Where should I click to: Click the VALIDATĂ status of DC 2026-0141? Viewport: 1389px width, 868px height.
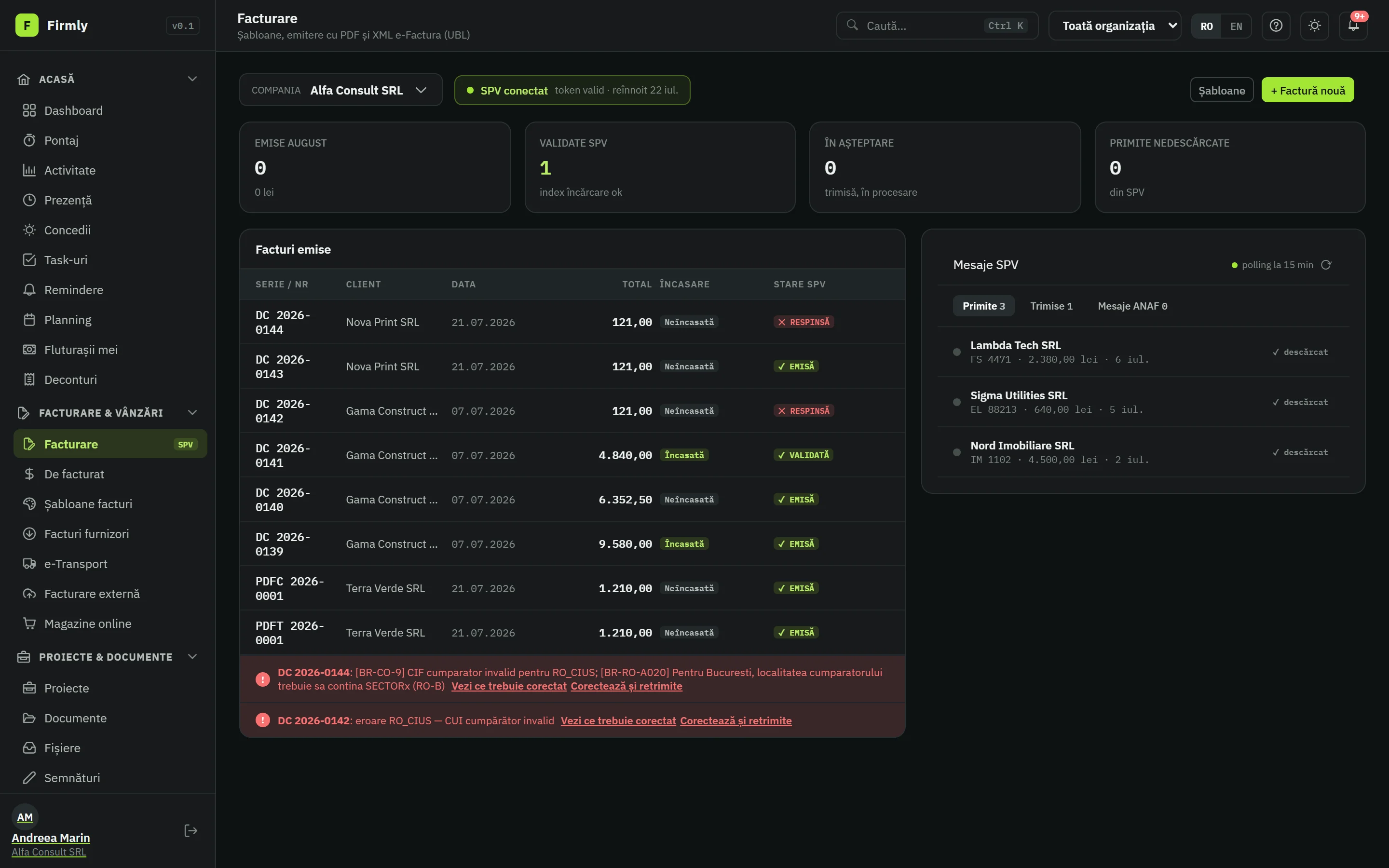pos(803,455)
